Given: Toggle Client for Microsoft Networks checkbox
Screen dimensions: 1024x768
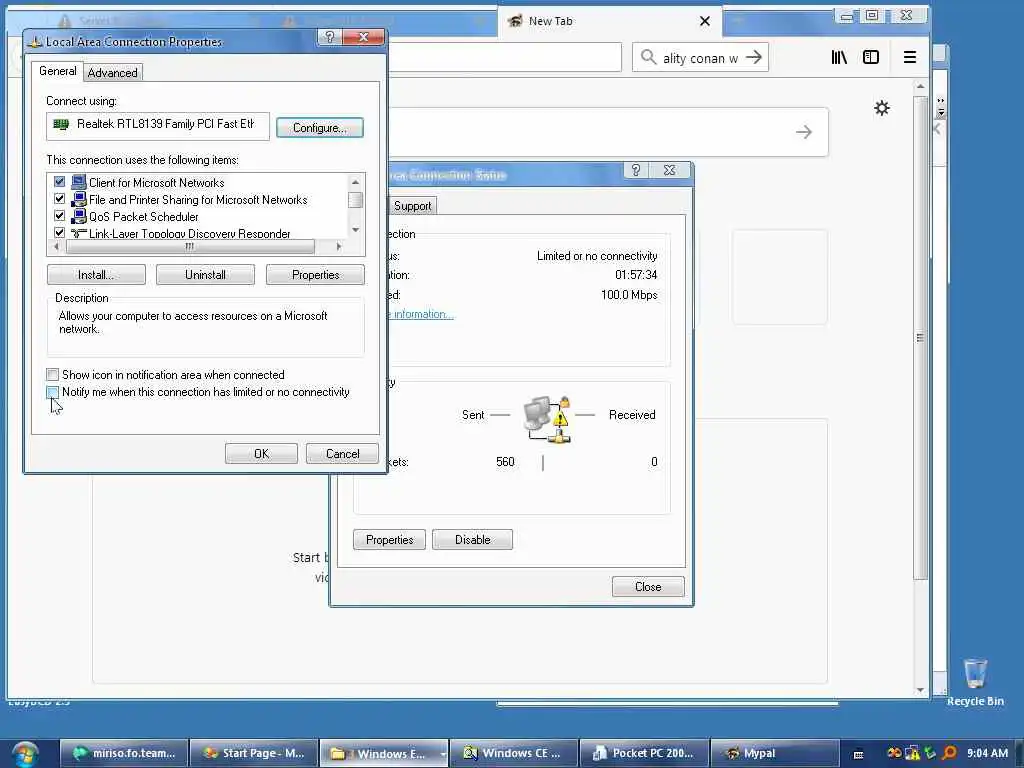Looking at the screenshot, I should [59, 182].
